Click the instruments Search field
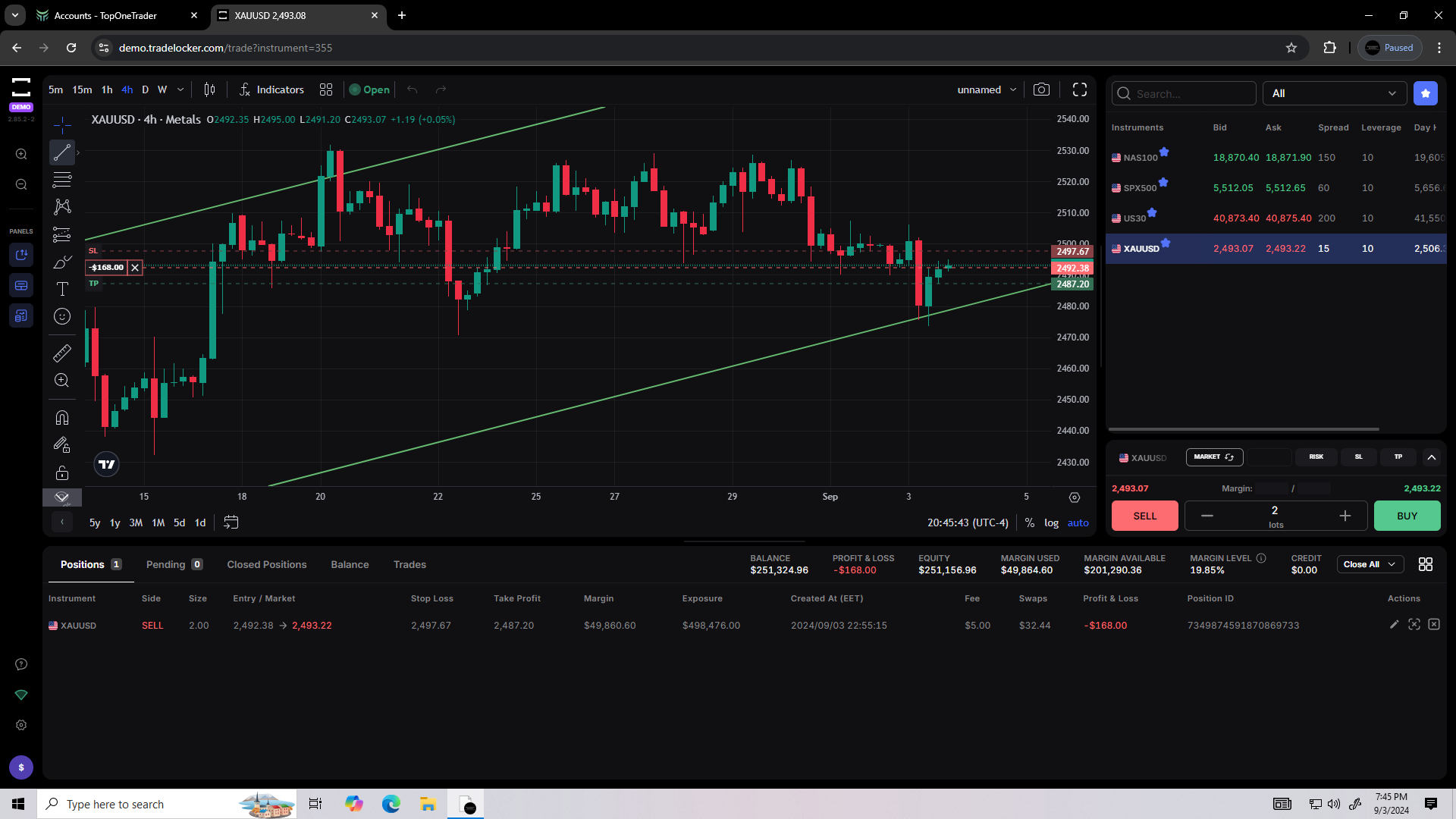This screenshot has height=819, width=1456. [x=1183, y=93]
